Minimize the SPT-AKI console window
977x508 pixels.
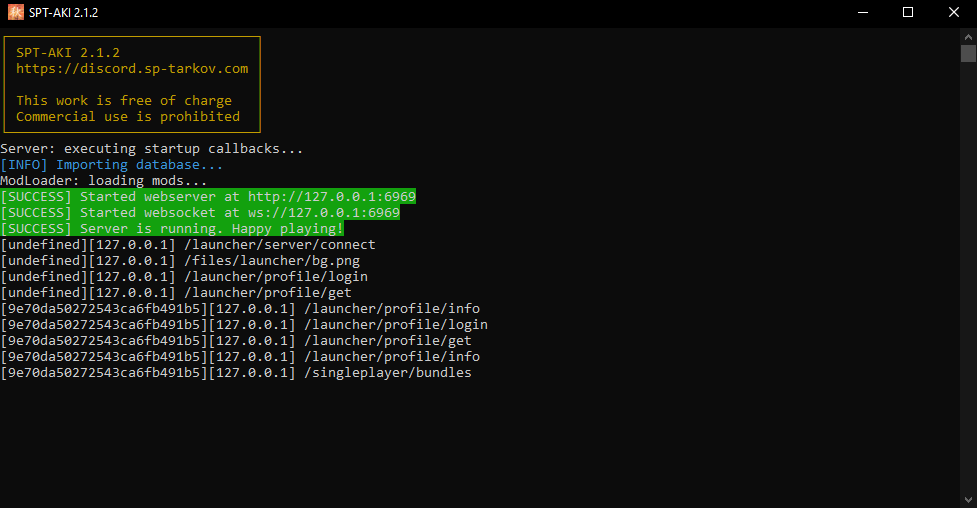click(x=863, y=12)
